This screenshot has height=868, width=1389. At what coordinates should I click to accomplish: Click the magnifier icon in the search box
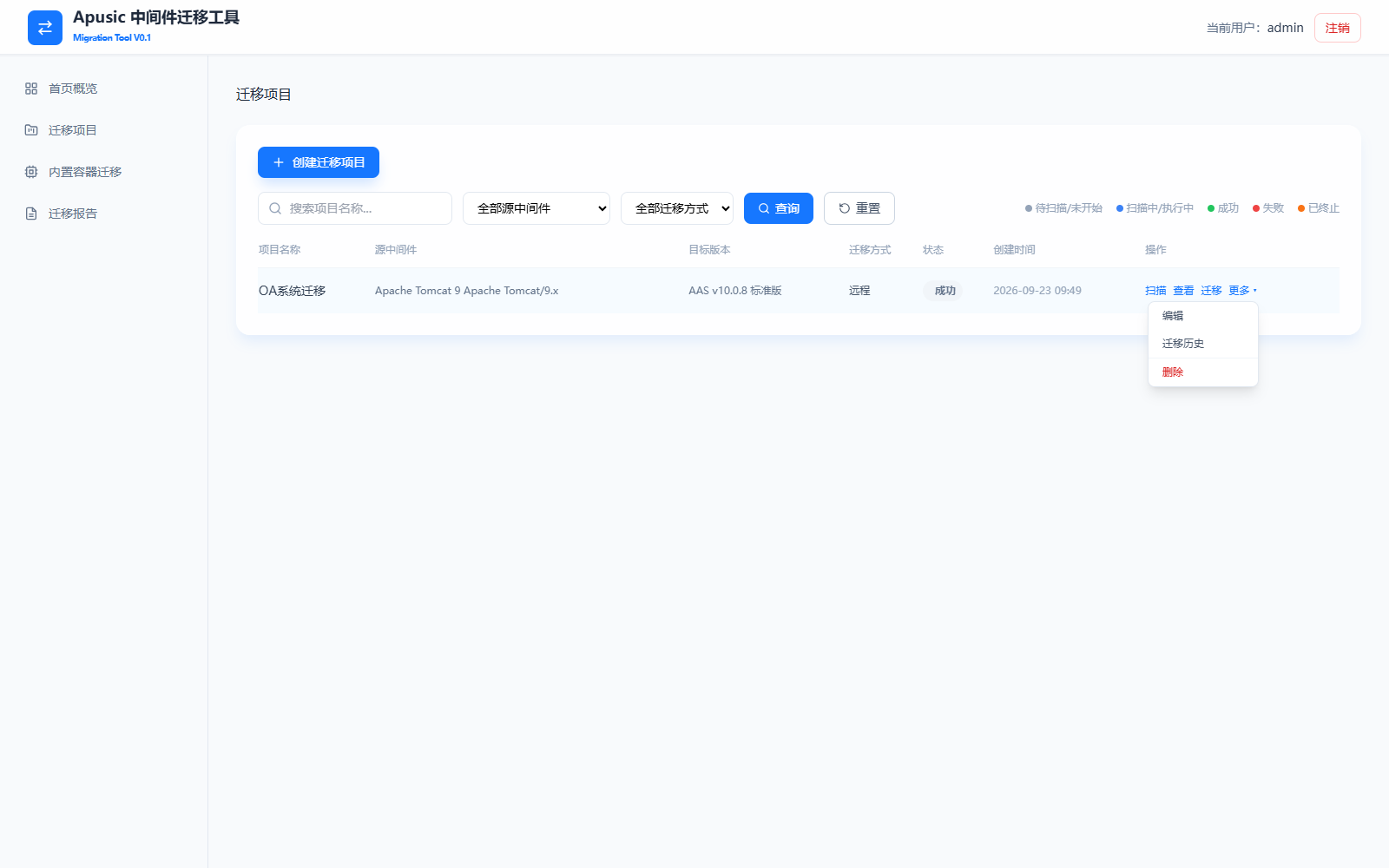point(275,208)
